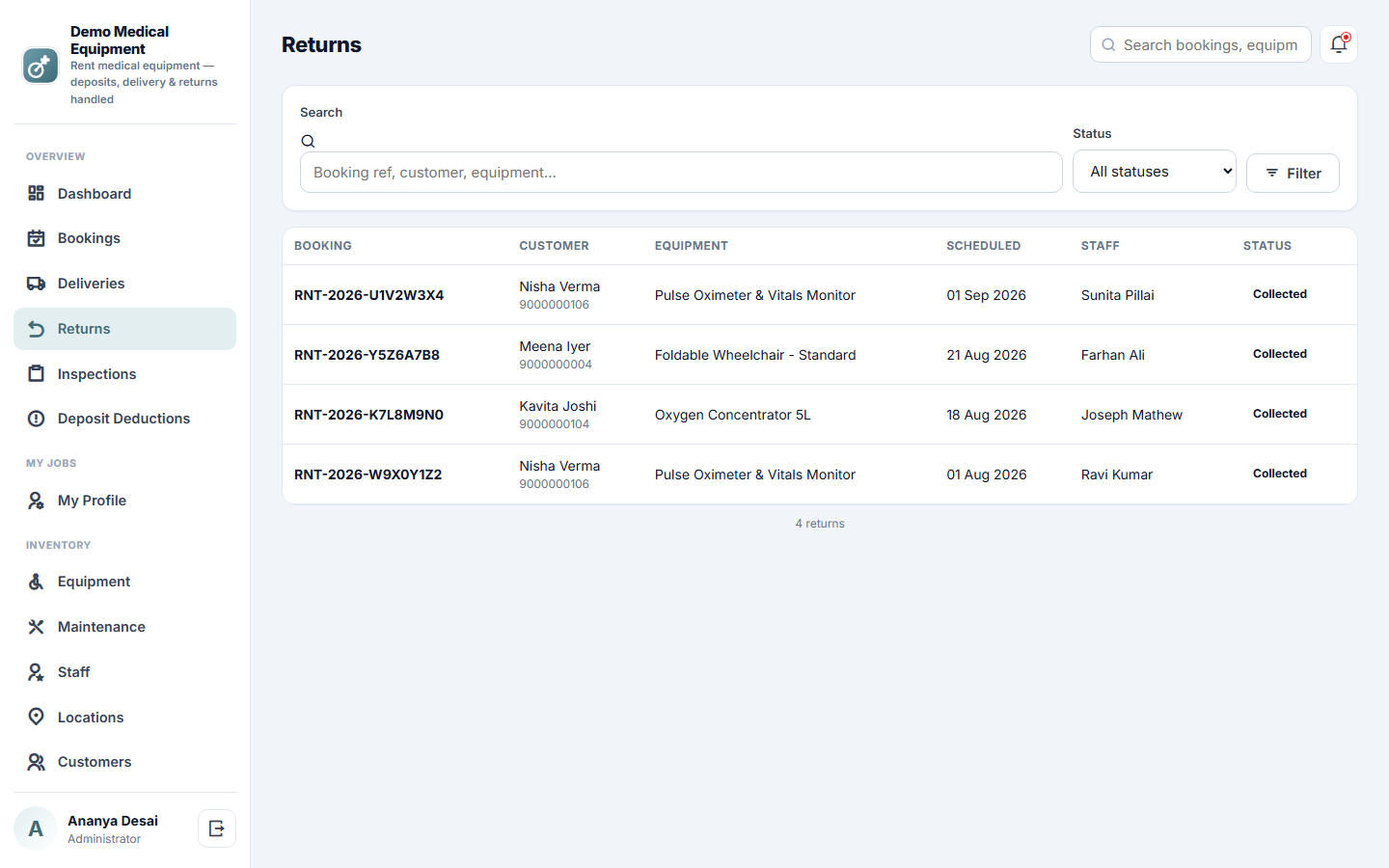Click the Deposit Deductions alert icon
Image resolution: width=1389 pixels, height=868 pixels.
coord(37,419)
